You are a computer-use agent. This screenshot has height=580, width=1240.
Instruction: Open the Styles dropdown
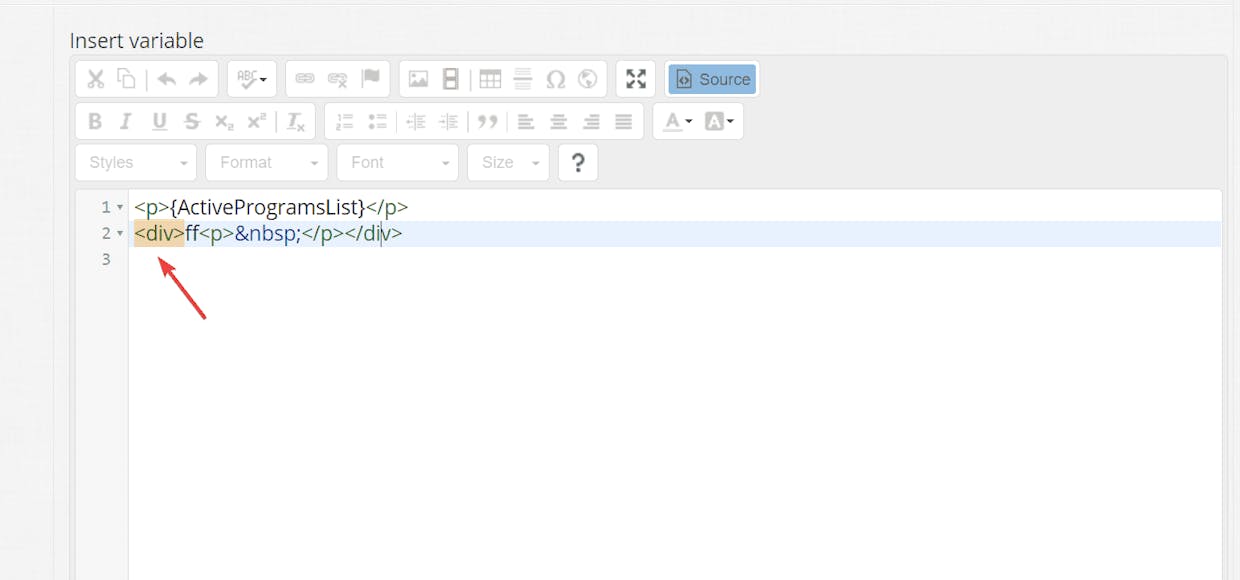(x=136, y=162)
